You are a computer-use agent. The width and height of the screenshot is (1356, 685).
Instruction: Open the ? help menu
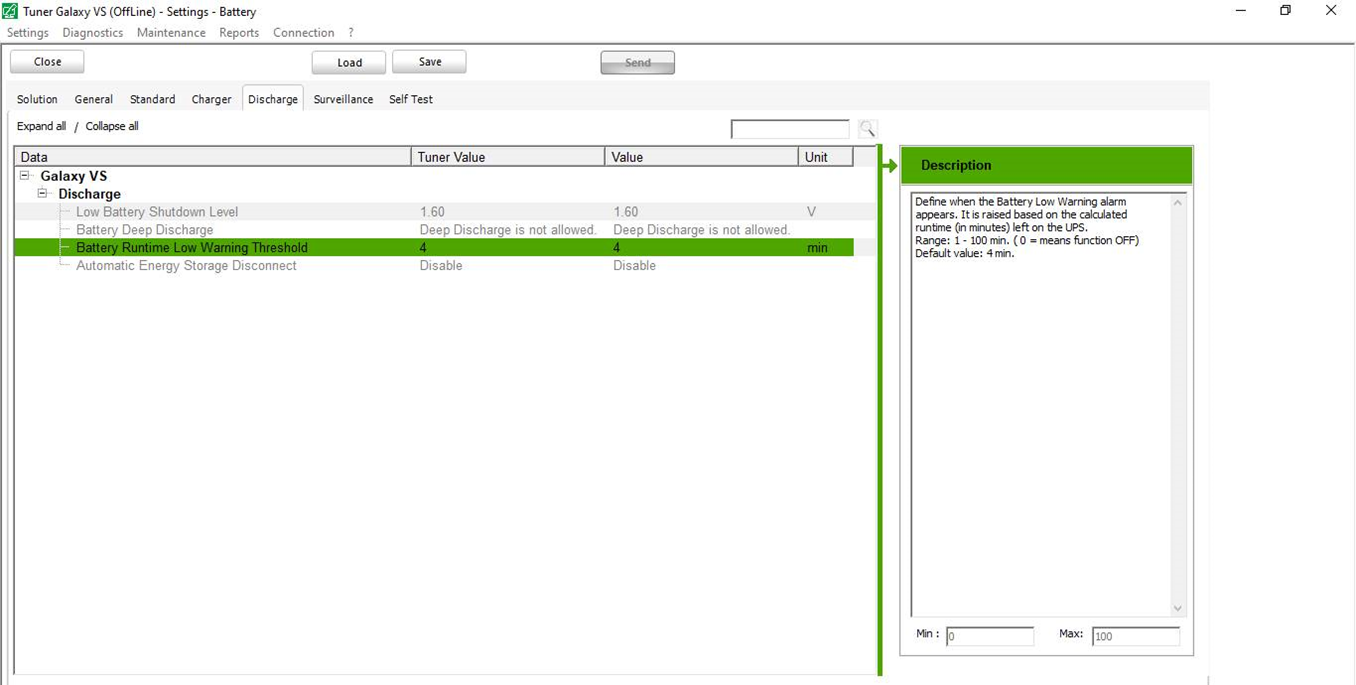pos(351,33)
